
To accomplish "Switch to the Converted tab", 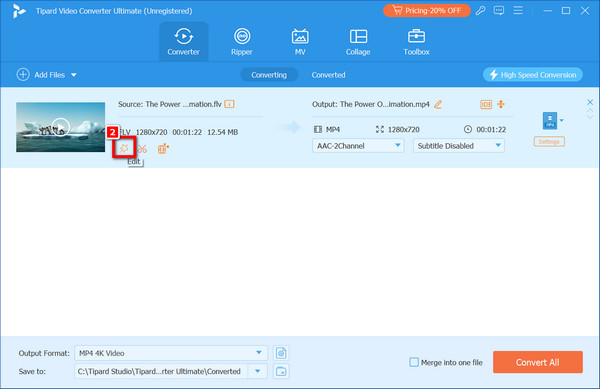I will (328, 75).
